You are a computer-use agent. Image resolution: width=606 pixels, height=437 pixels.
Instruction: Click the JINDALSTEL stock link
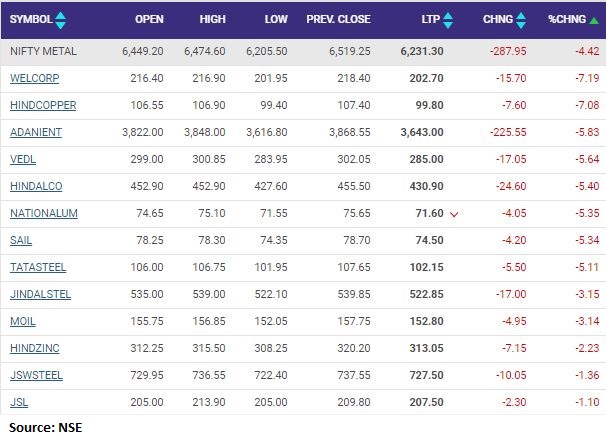tap(40, 294)
